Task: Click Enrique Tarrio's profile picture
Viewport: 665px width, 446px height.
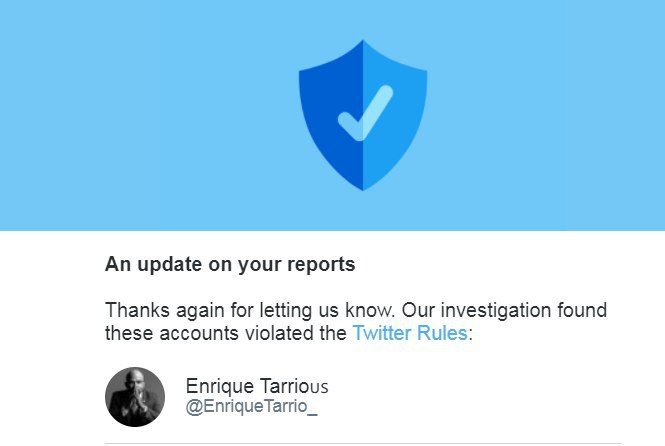Action: pos(135,397)
